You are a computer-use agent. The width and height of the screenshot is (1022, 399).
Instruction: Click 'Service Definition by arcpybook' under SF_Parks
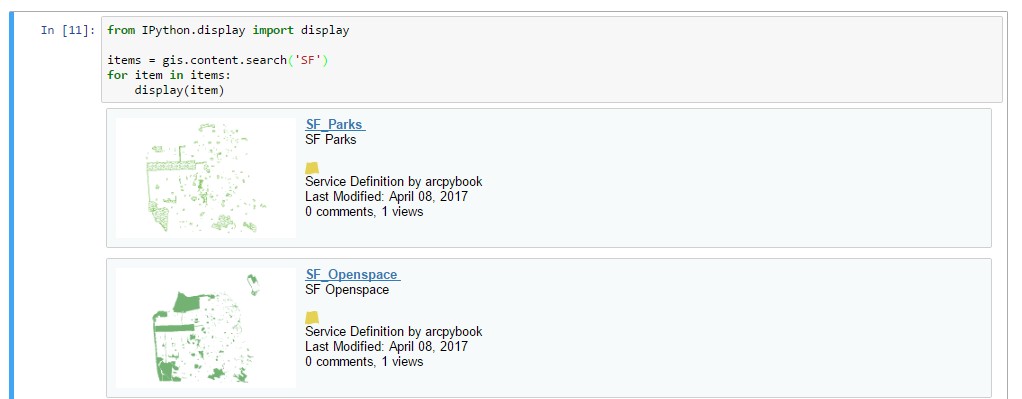[394, 182]
